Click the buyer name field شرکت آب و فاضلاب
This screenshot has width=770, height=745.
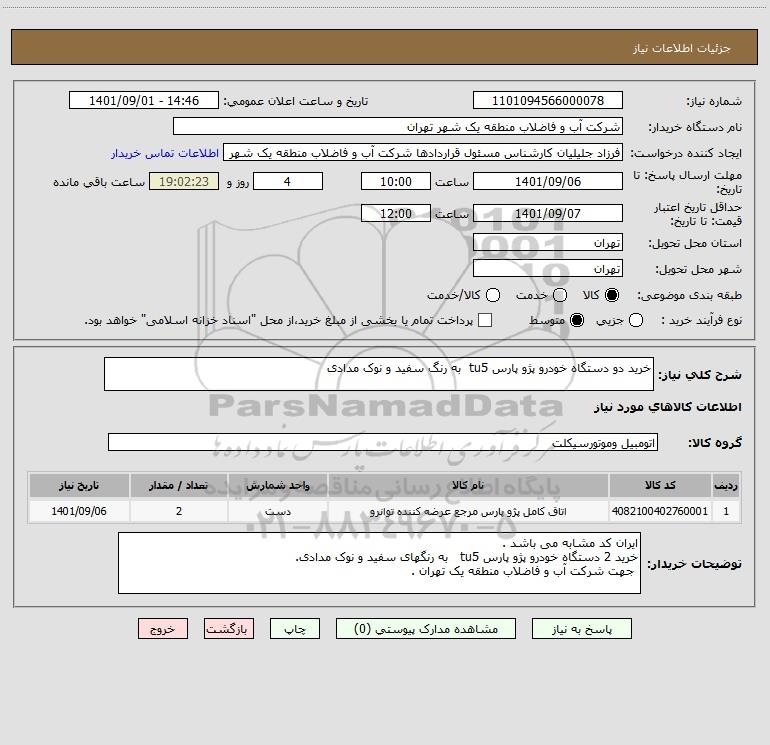[x=398, y=127]
